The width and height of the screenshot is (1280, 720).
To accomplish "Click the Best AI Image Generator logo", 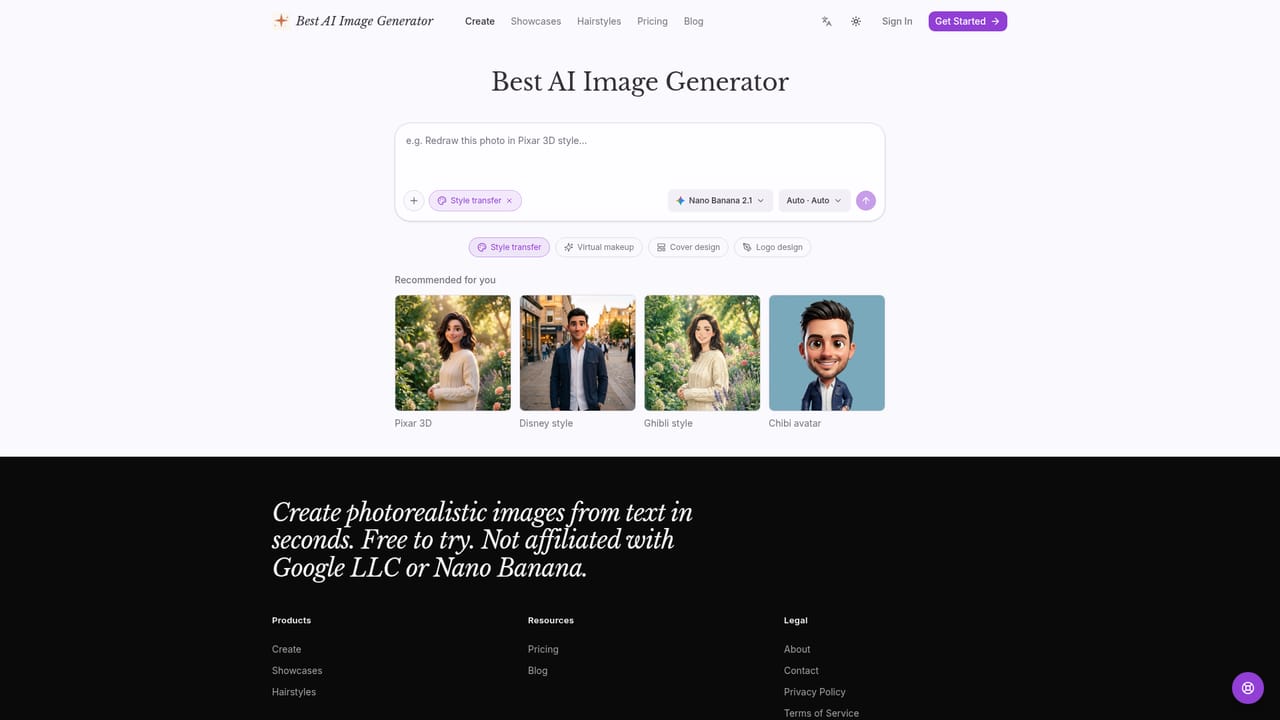I will (x=353, y=21).
